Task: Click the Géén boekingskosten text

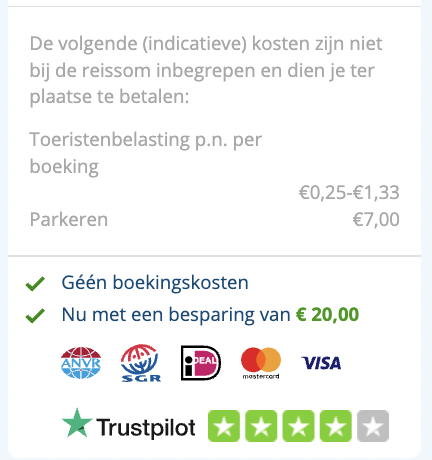Action: point(155,283)
